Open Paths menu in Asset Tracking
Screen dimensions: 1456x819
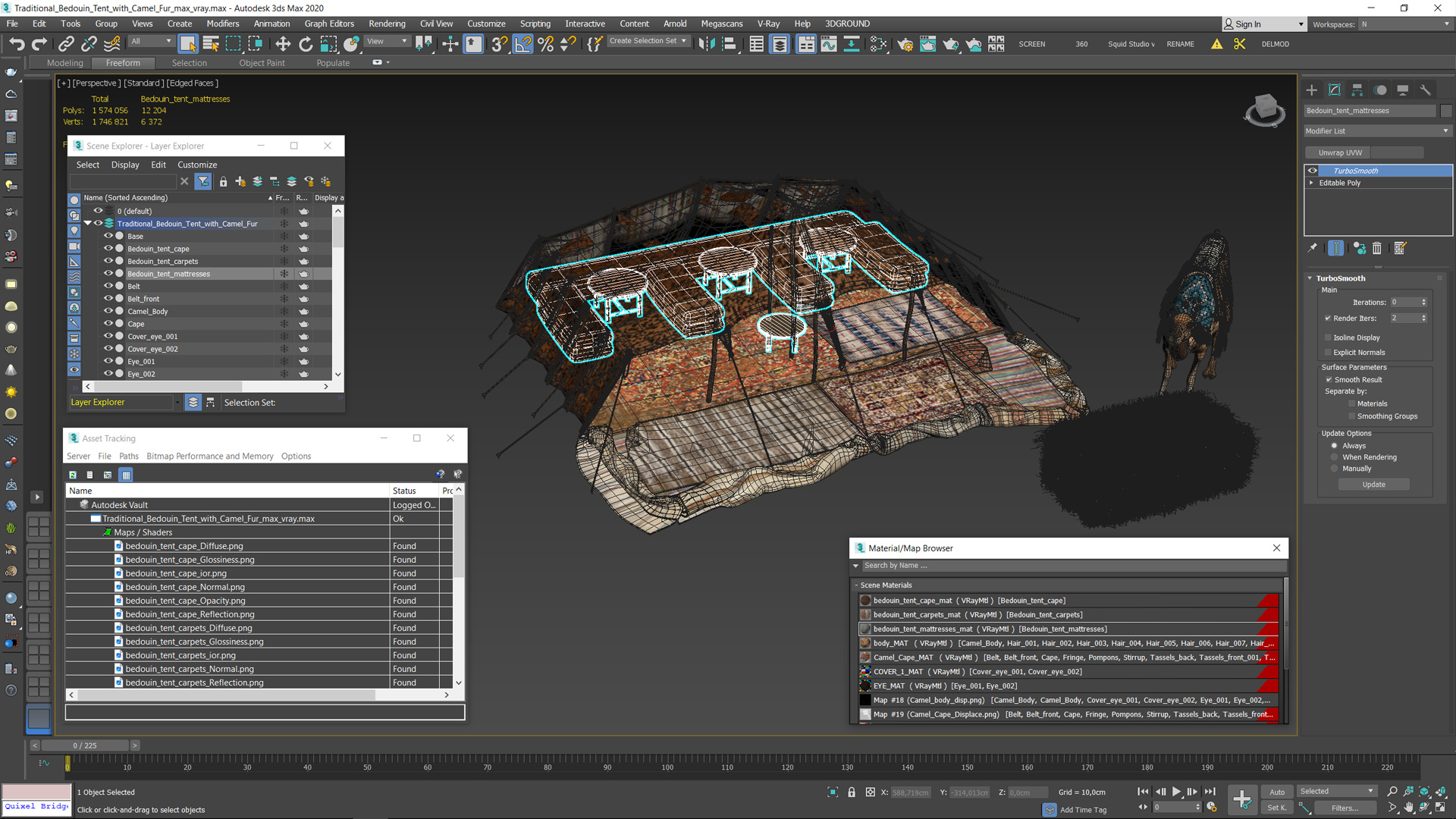[129, 456]
